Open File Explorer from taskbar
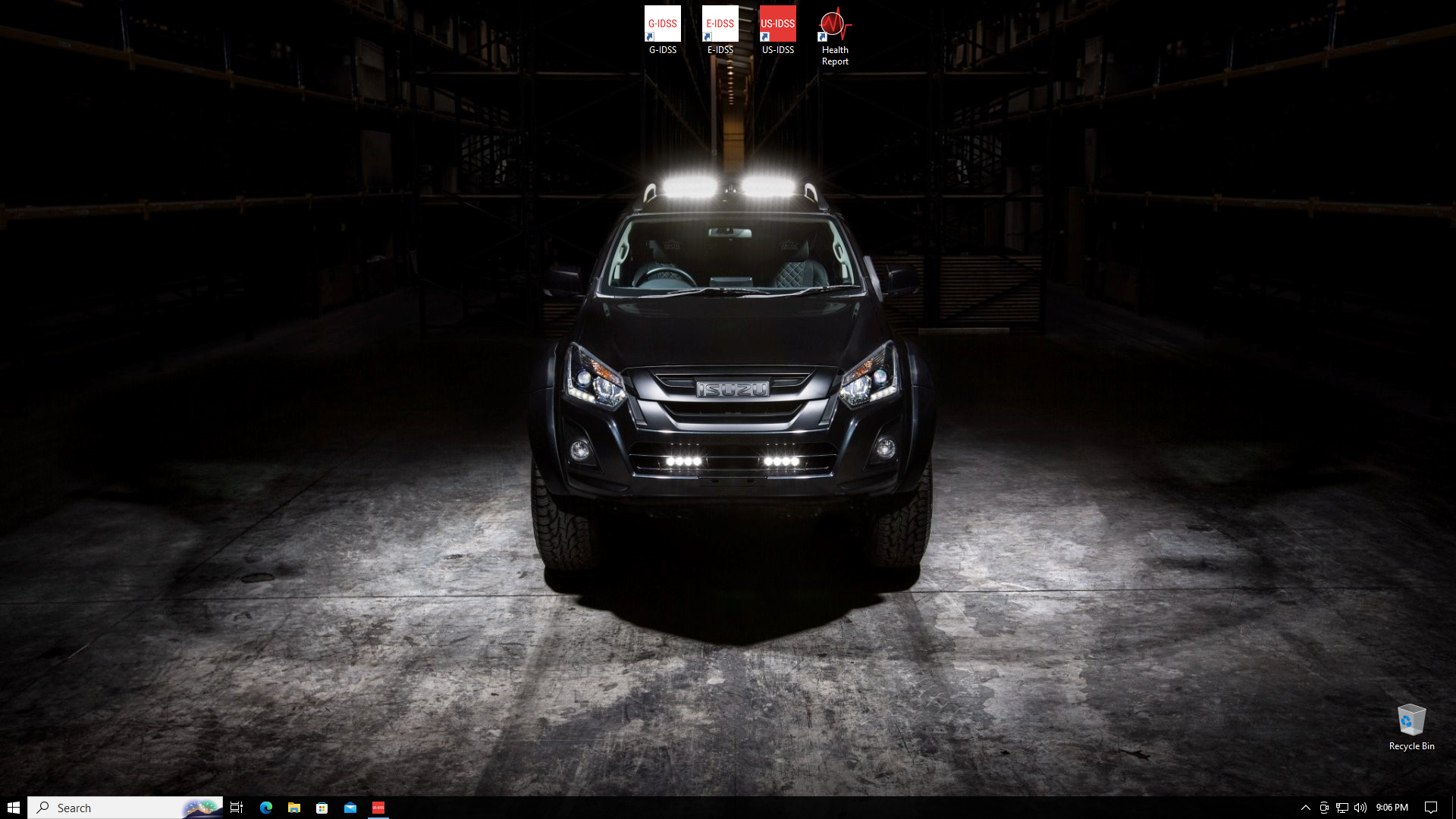This screenshot has height=819, width=1456. (294, 808)
